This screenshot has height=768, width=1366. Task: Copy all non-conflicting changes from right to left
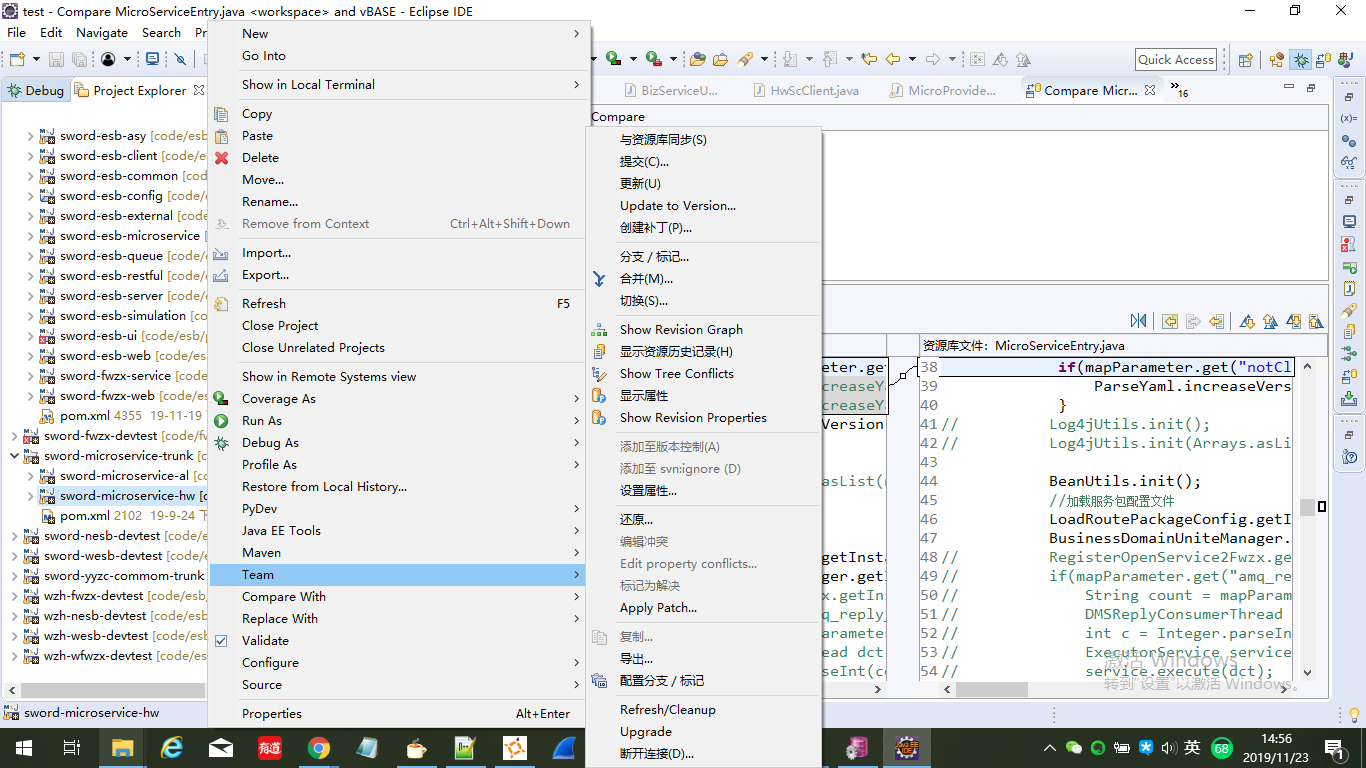(x=1170, y=320)
